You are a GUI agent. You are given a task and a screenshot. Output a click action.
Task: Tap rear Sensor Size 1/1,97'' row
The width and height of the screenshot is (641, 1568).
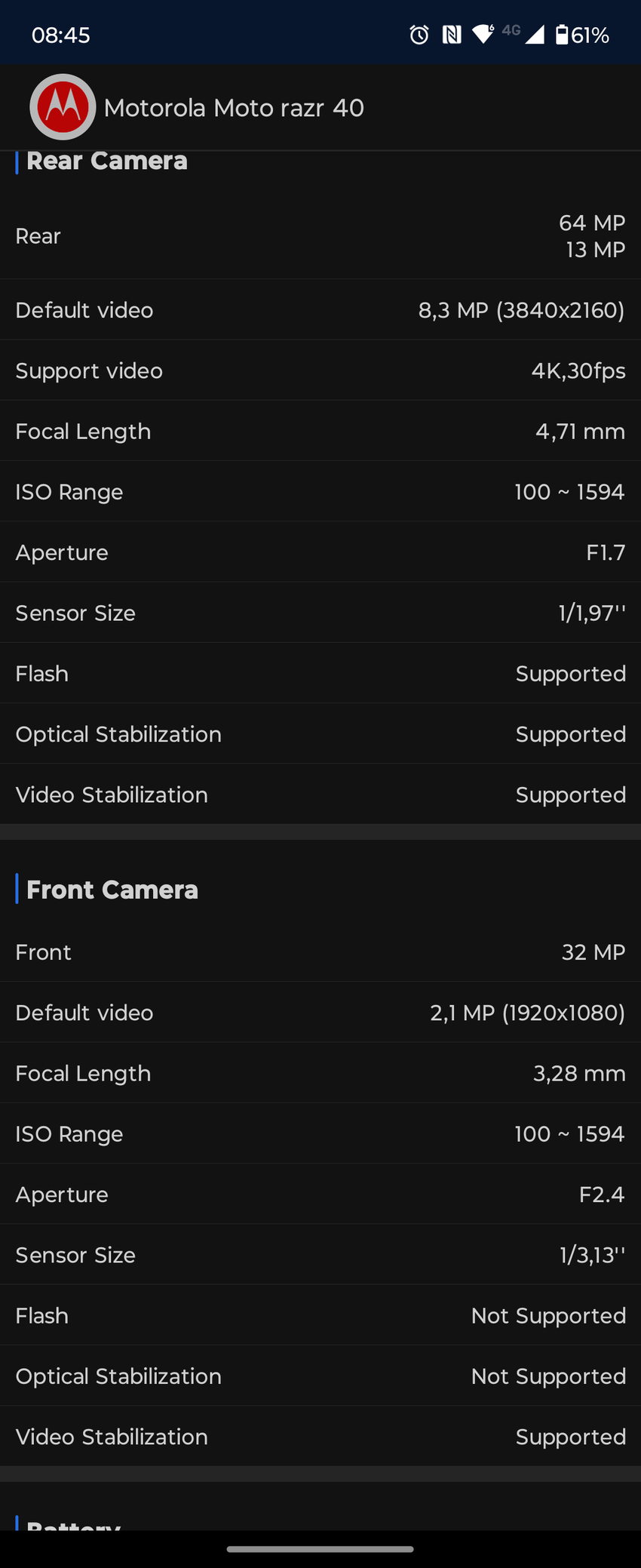coord(320,613)
